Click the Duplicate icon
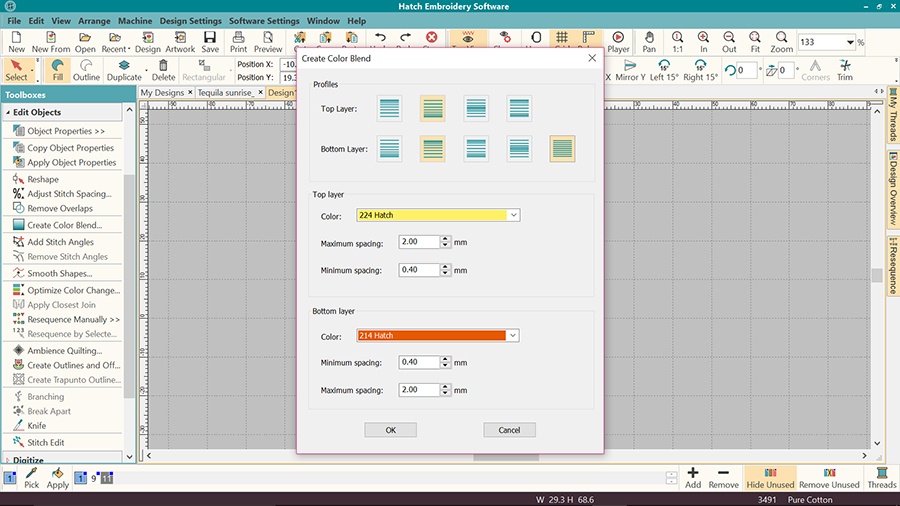This screenshot has width=900, height=506. [x=125, y=69]
